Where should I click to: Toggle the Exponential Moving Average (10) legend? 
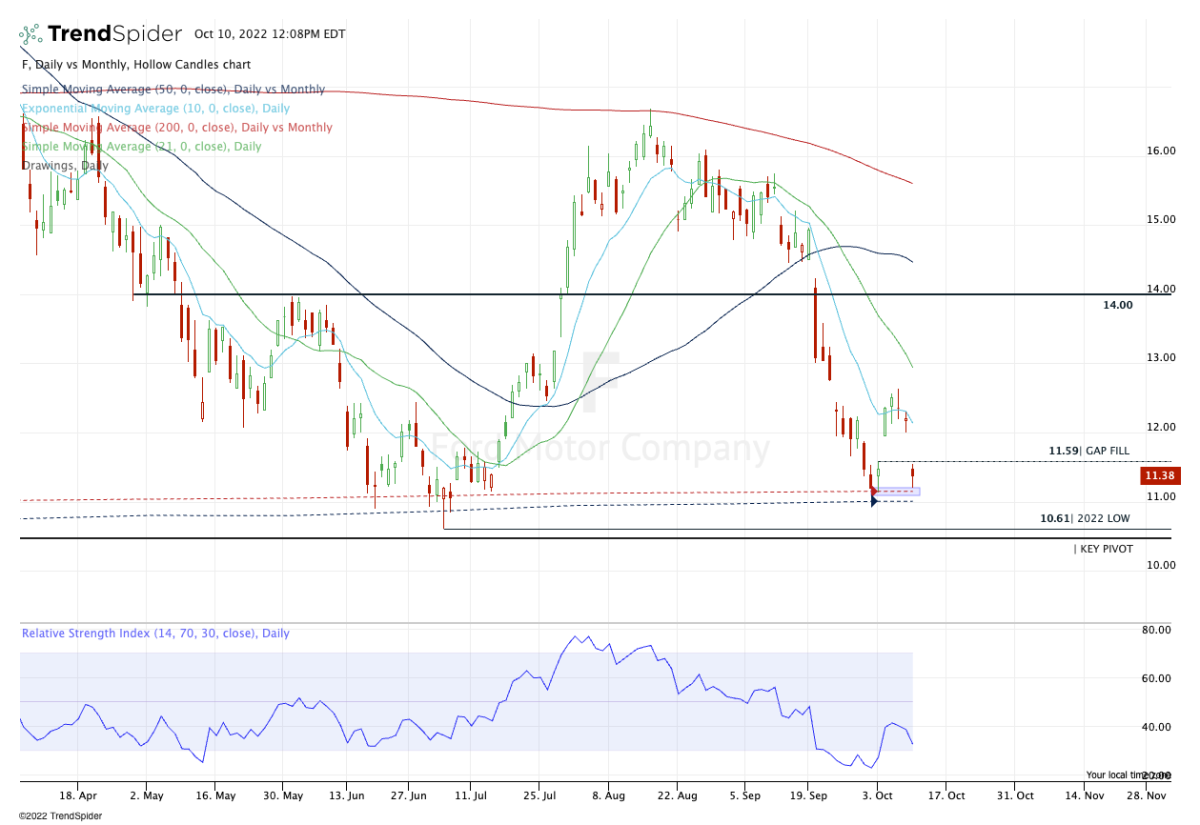click(x=155, y=108)
